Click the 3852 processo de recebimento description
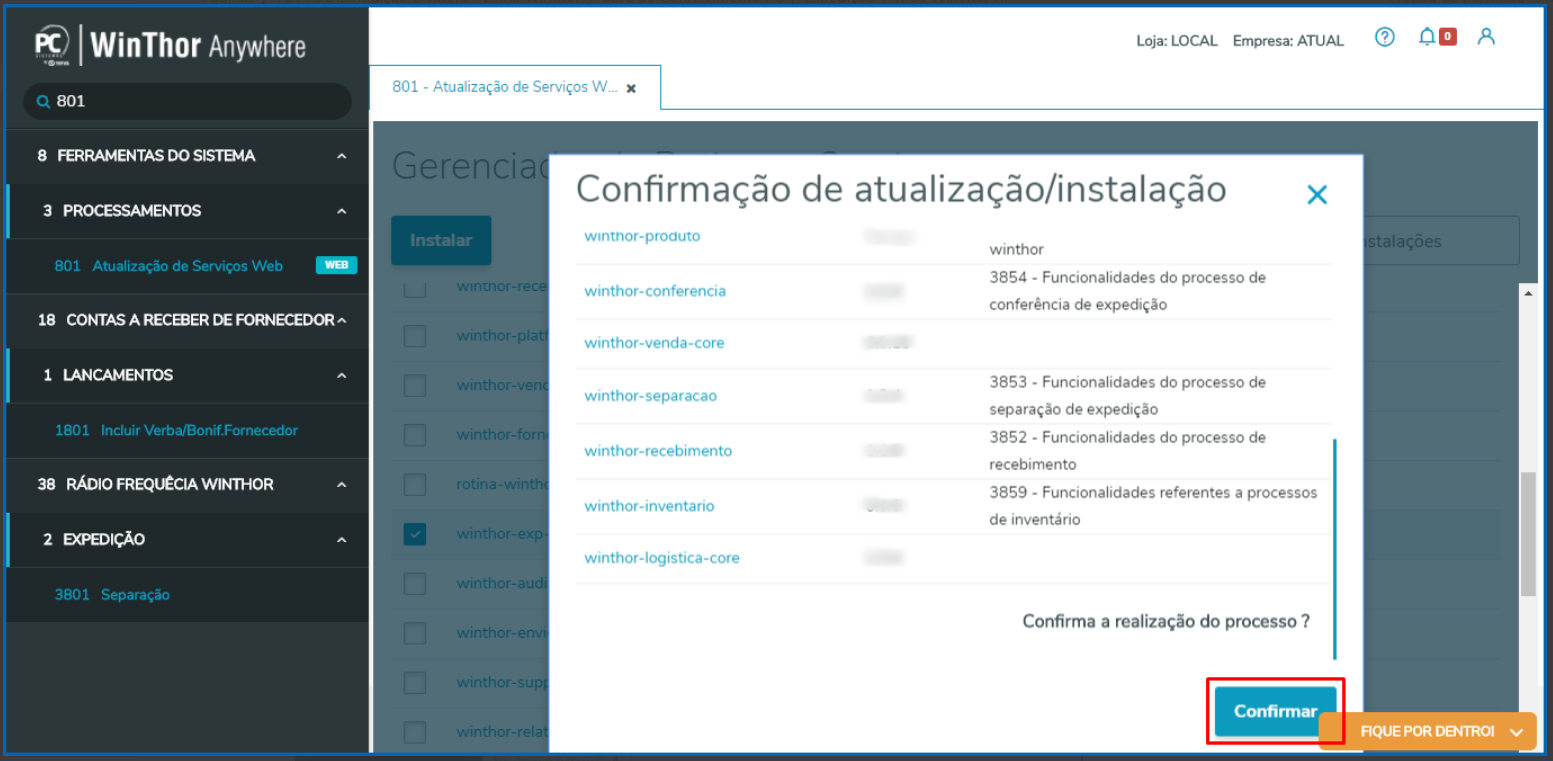Viewport: 1553px width, 761px height. [1128, 451]
